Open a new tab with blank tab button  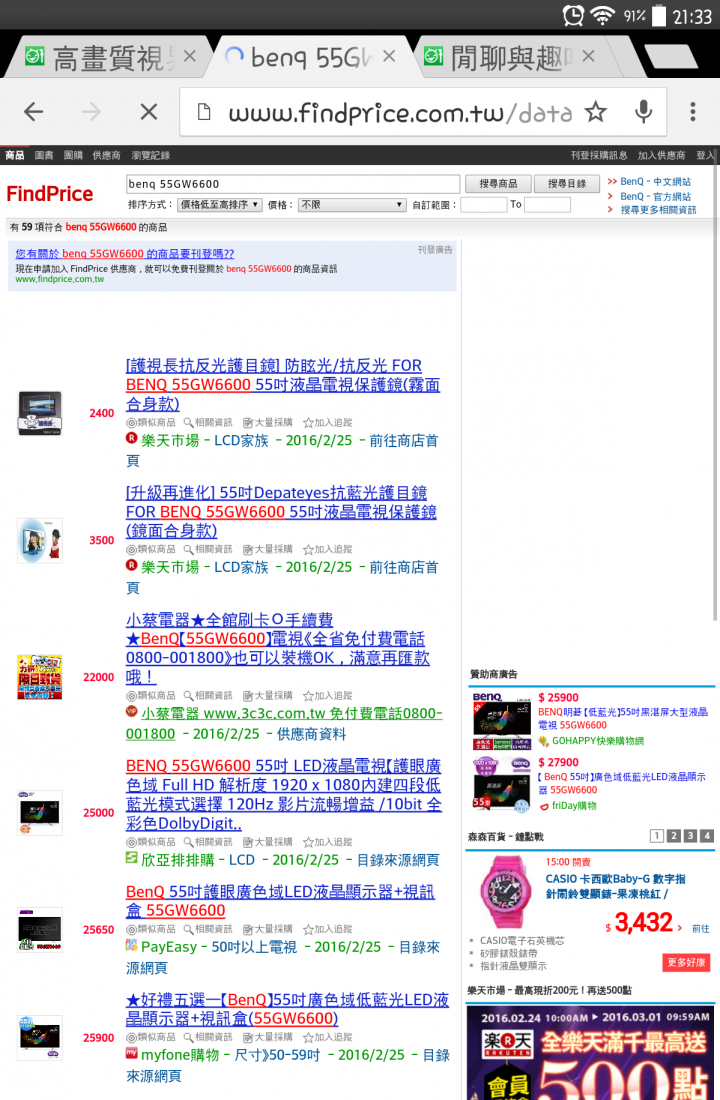point(670,57)
